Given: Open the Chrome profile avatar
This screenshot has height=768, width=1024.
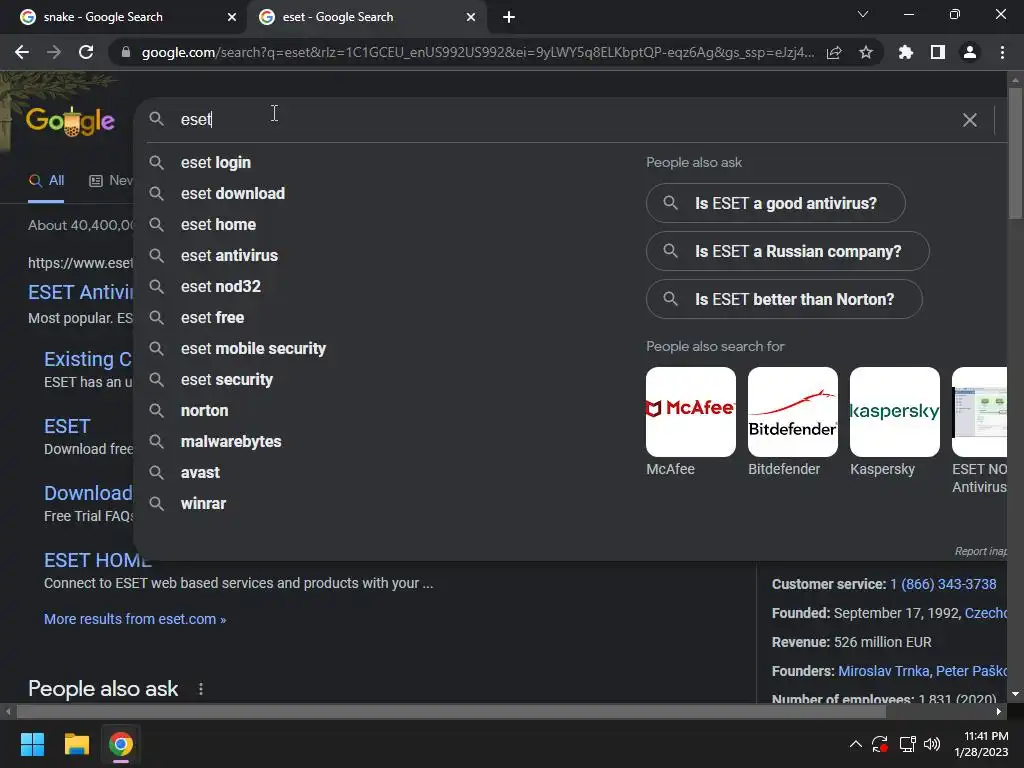Looking at the screenshot, I should (x=970, y=52).
